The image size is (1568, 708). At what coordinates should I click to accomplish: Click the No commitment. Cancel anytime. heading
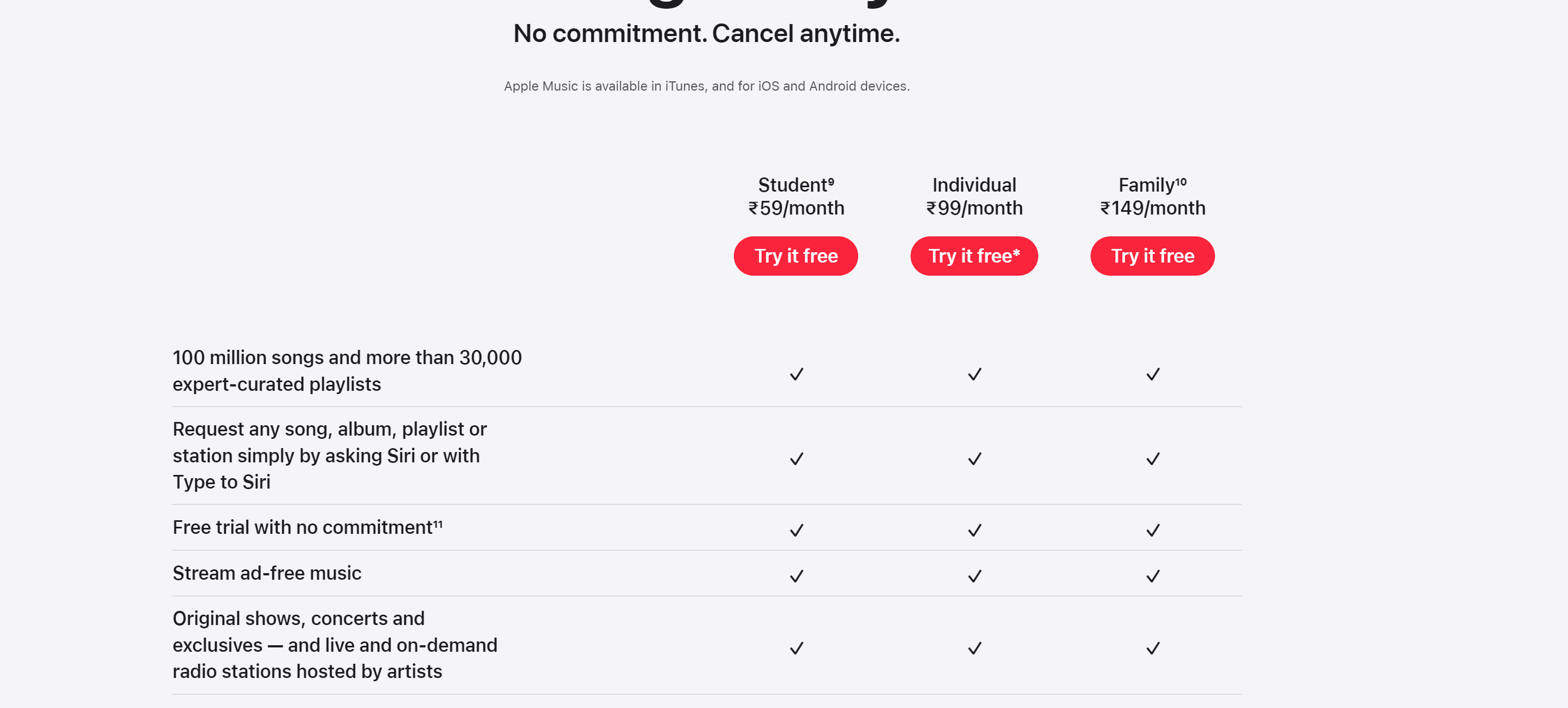pos(706,33)
